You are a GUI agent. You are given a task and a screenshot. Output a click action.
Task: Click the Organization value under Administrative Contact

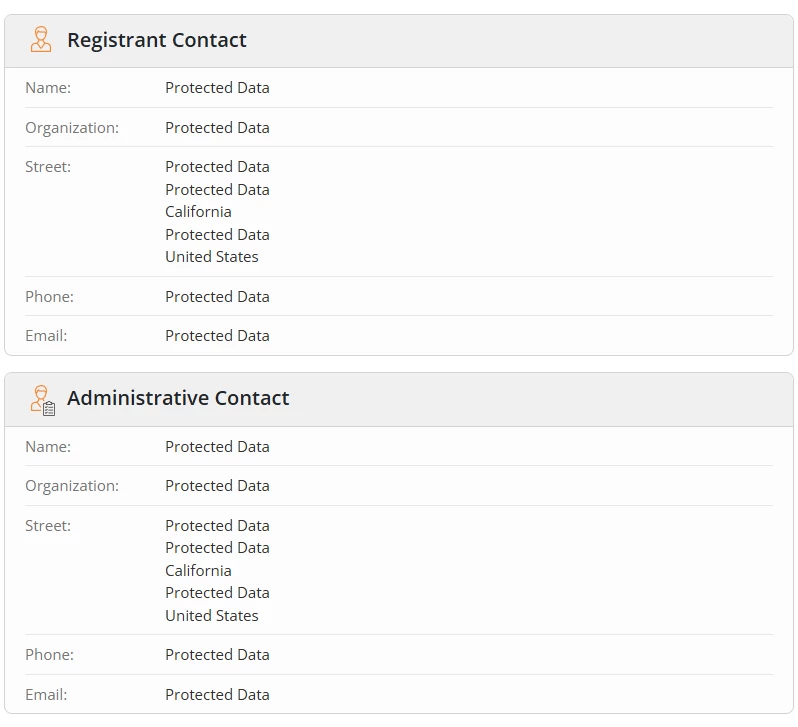click(217, 486)
